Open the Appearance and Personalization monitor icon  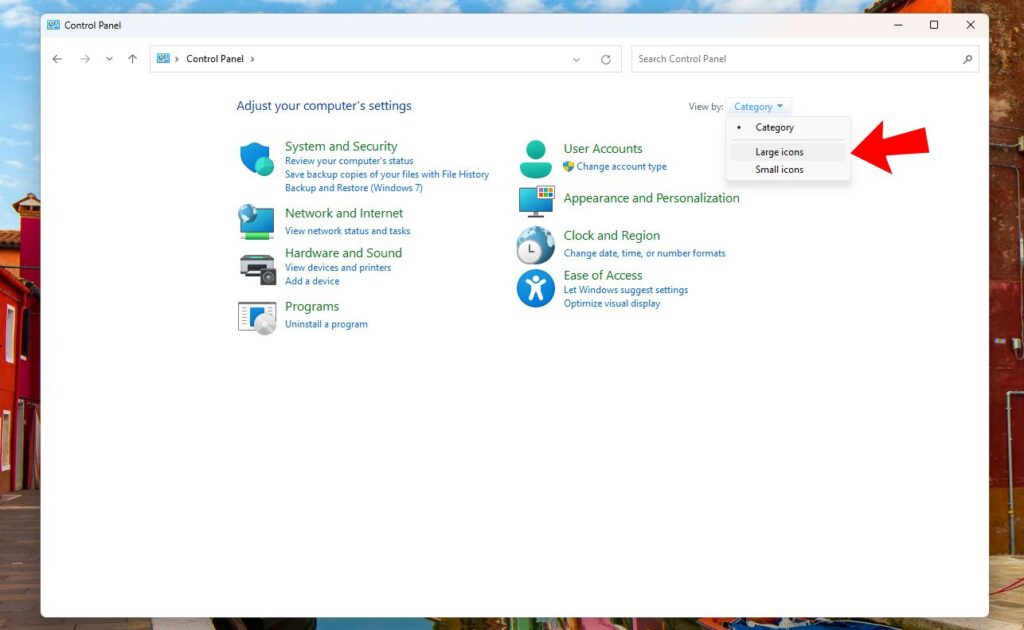(536, 201)
